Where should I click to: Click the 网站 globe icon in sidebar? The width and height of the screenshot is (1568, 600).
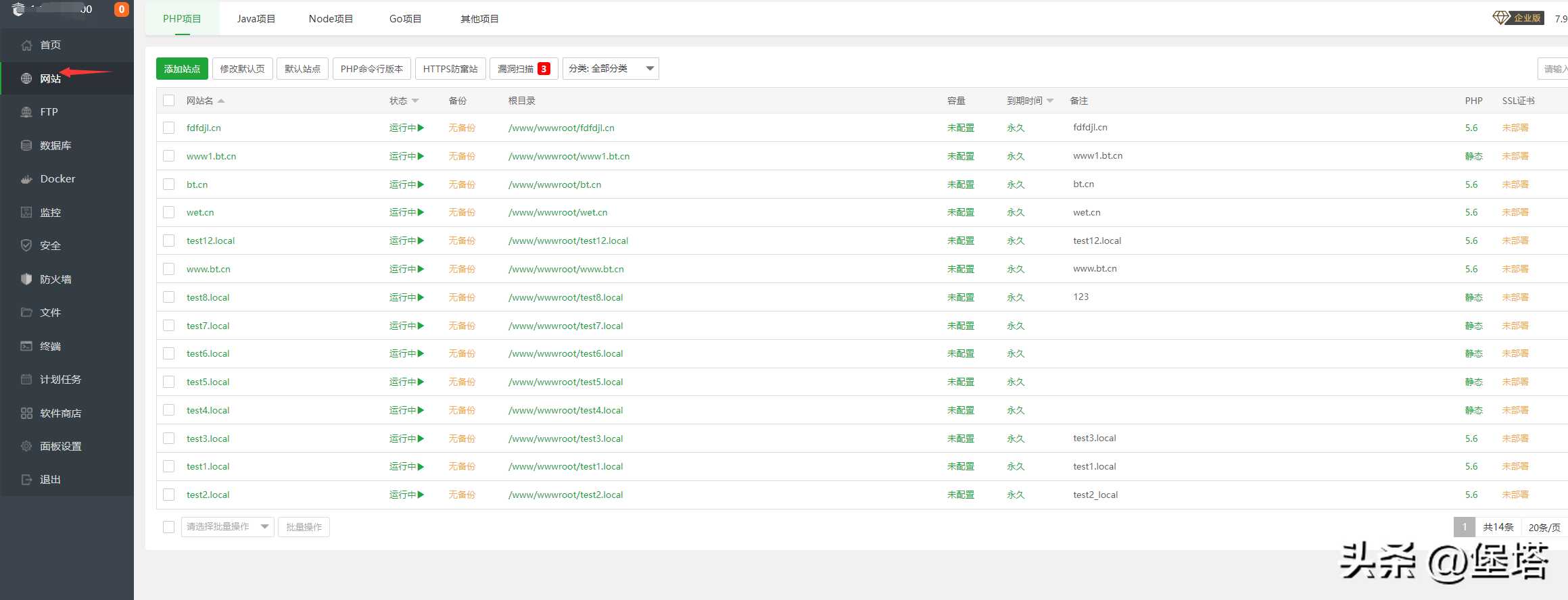pyautogui.click(x=26, y=78)
